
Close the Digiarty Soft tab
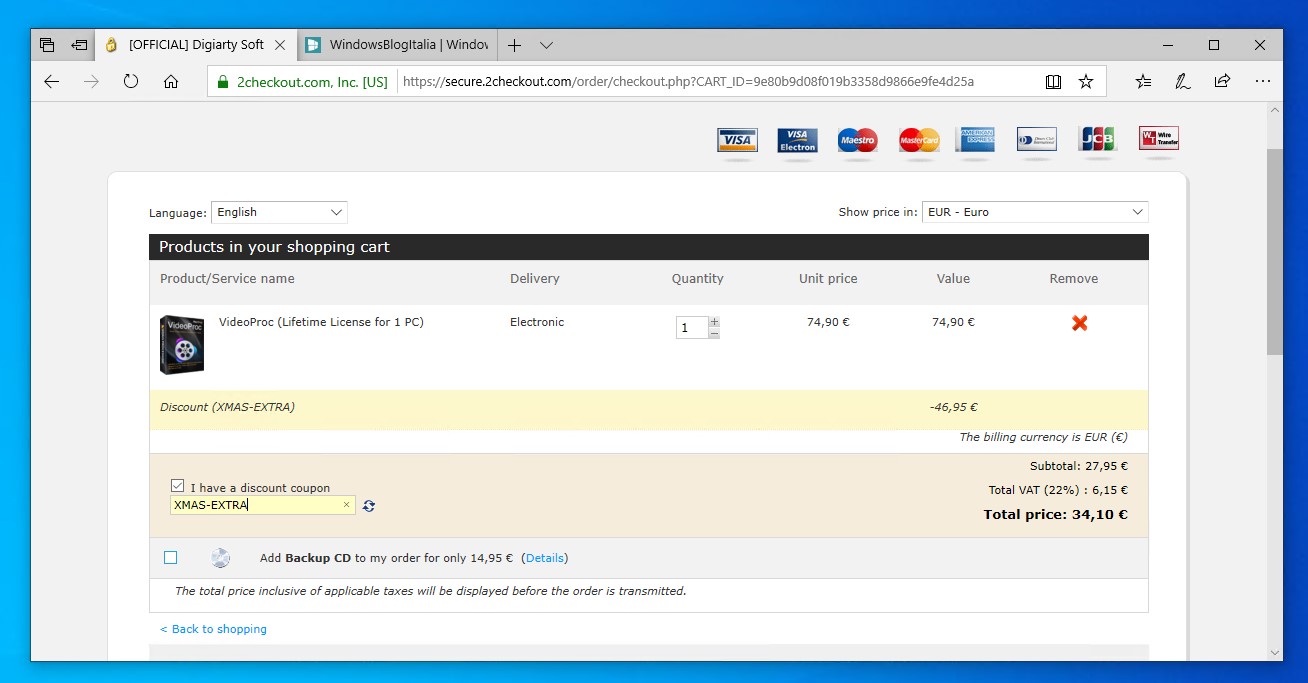[280, 45]
